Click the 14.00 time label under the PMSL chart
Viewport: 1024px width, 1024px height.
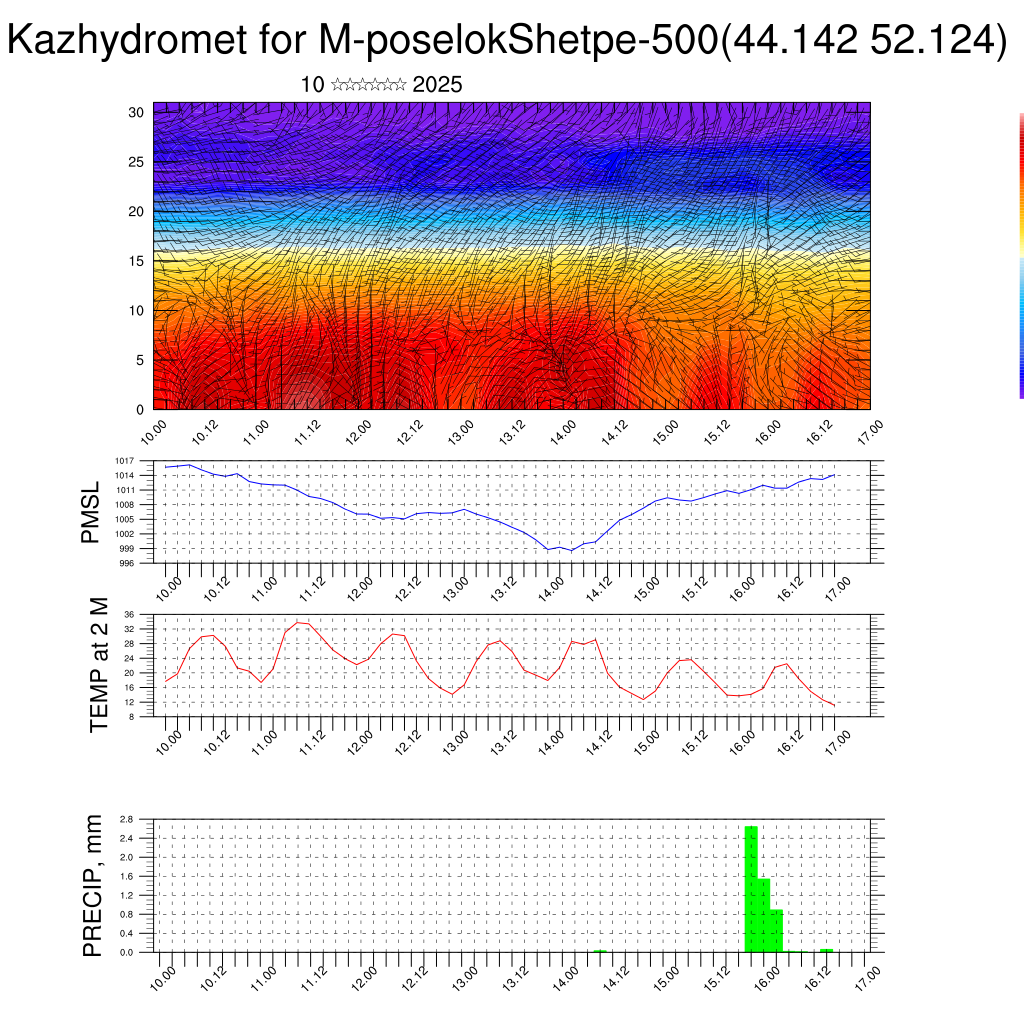click(x=551, y=588)
